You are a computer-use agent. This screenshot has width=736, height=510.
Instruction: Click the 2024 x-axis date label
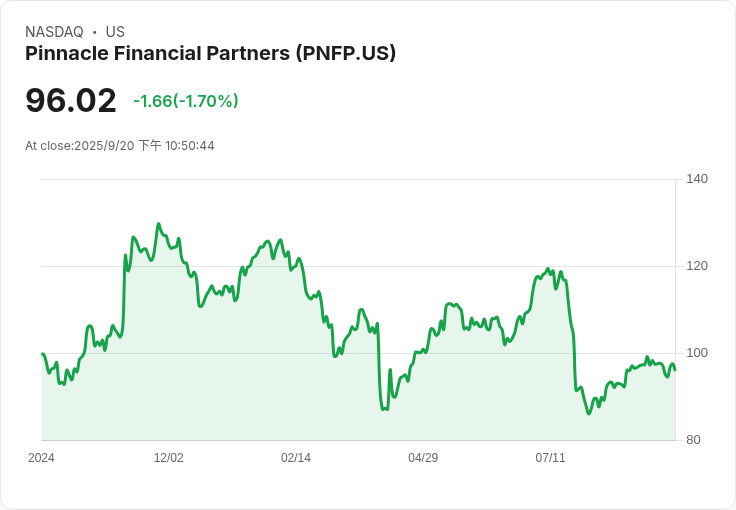[42, 458]
